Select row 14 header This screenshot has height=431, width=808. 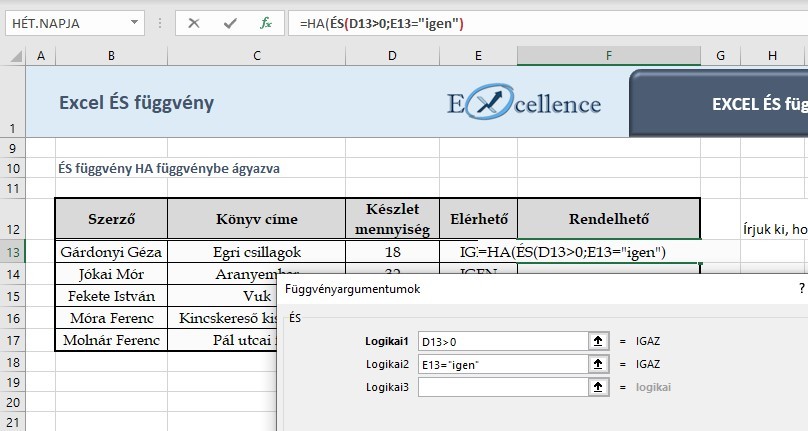click(13, 274)
